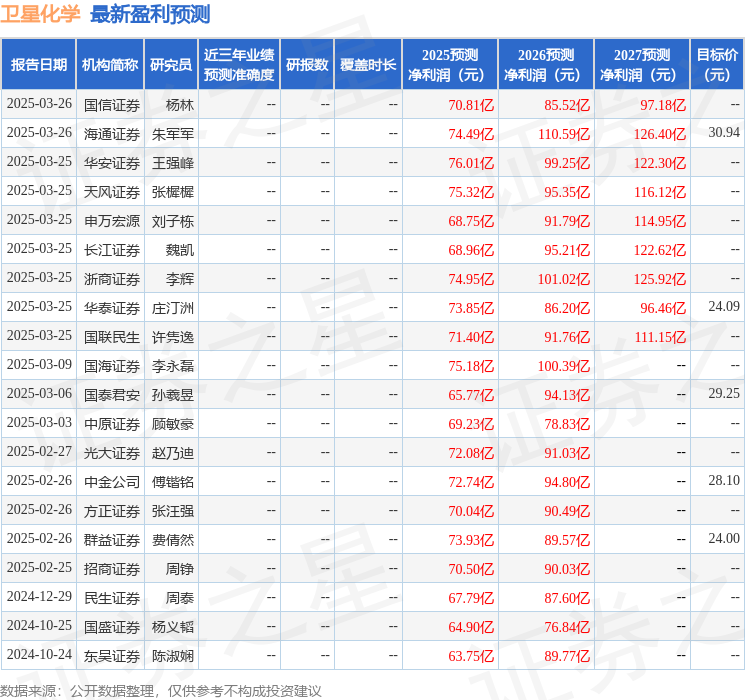Screen dimensions: 745x700
Task: Click the 申万宏源 institution cell
Action: coord(112,221)
